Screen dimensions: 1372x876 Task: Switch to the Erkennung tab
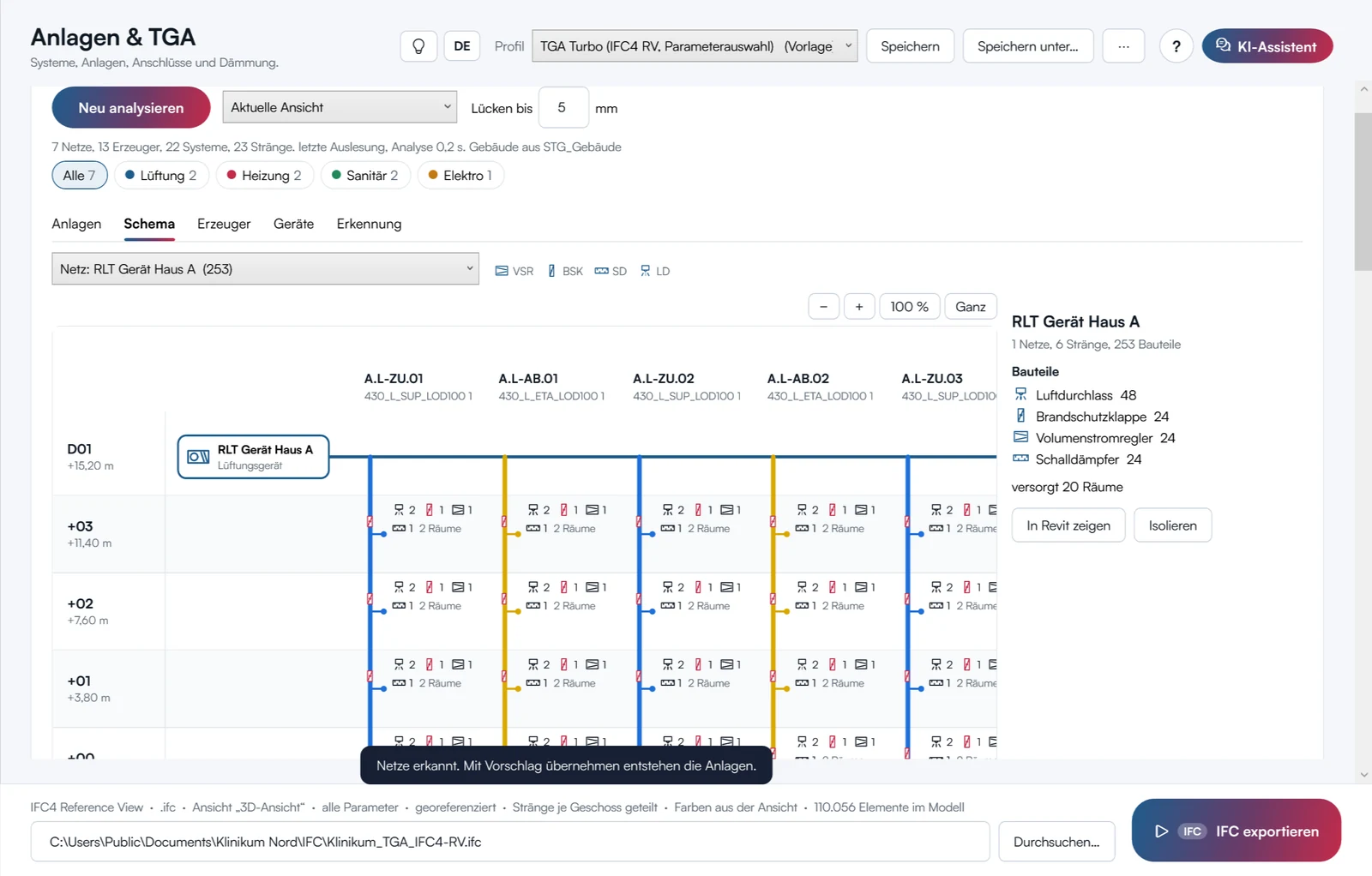(369, 224)
